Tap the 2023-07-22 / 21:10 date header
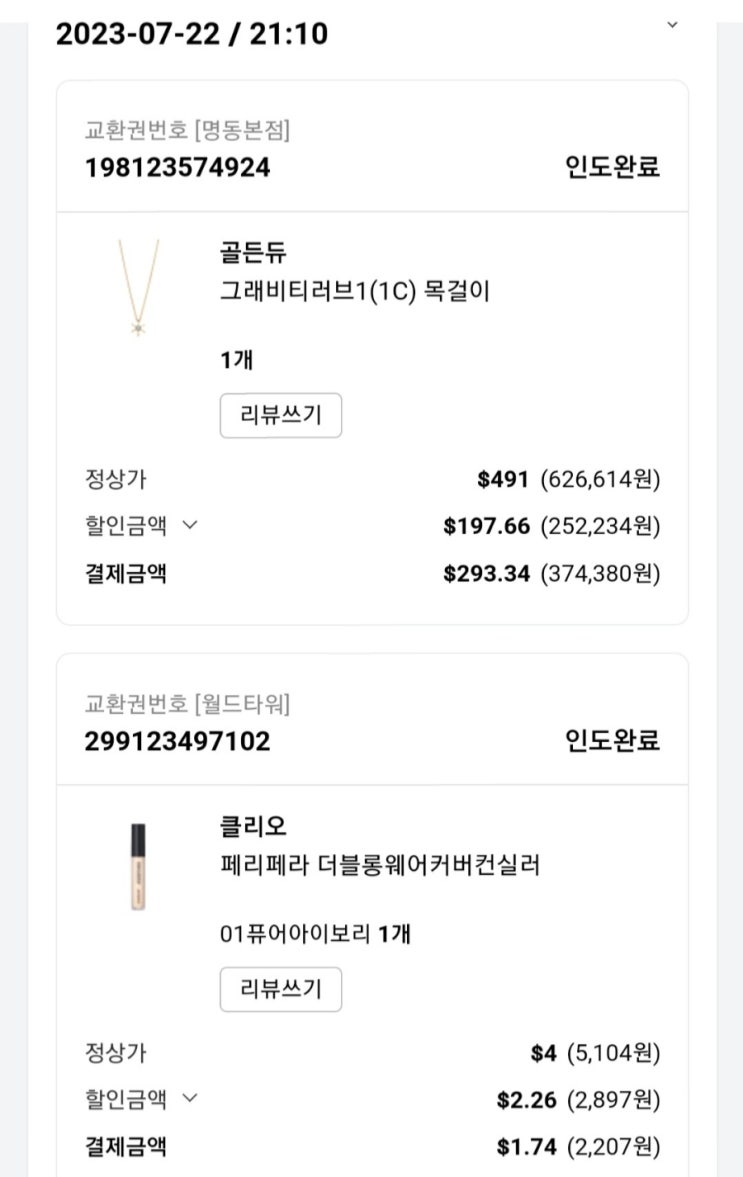Image resolution: width=743 pixels, height=1177 pixels. click(192, 34)
